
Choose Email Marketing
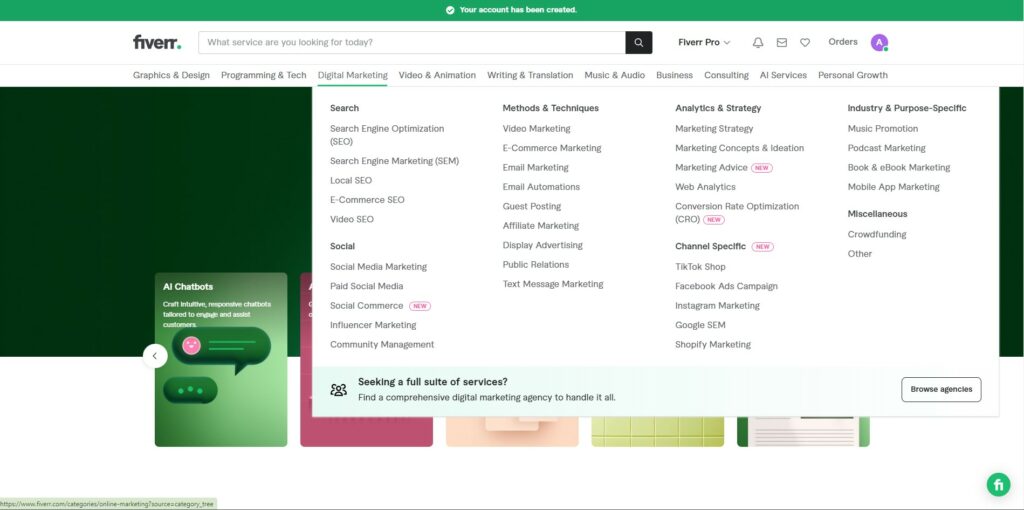pos(536,168)
